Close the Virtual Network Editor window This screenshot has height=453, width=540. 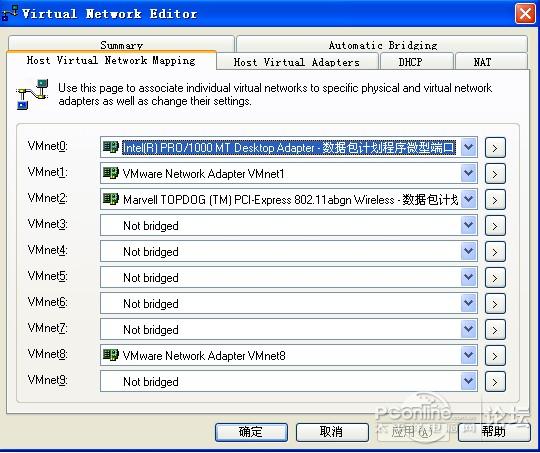525,14
